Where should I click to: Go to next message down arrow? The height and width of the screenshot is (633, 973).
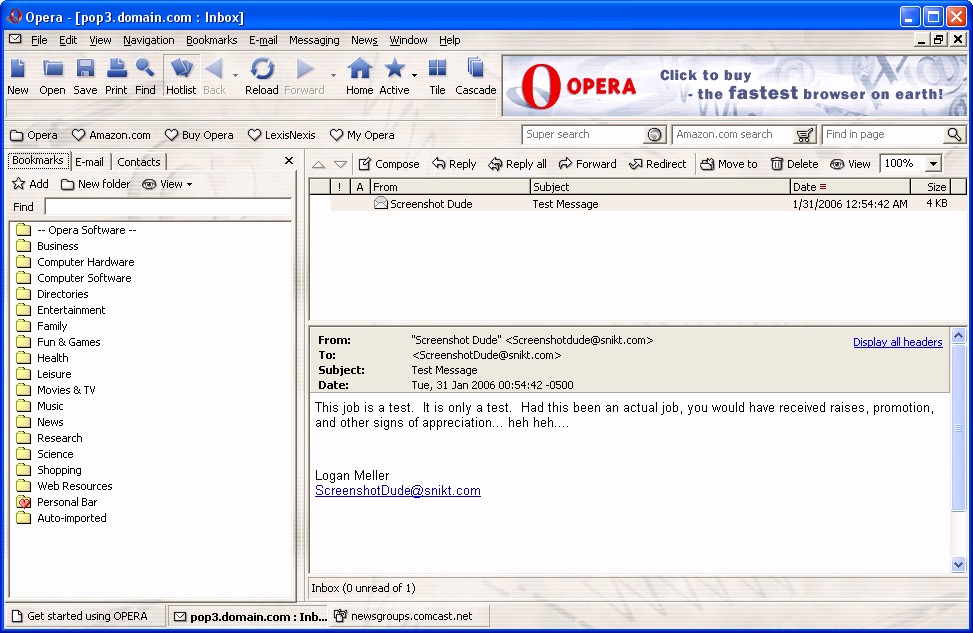pos(340,164)
